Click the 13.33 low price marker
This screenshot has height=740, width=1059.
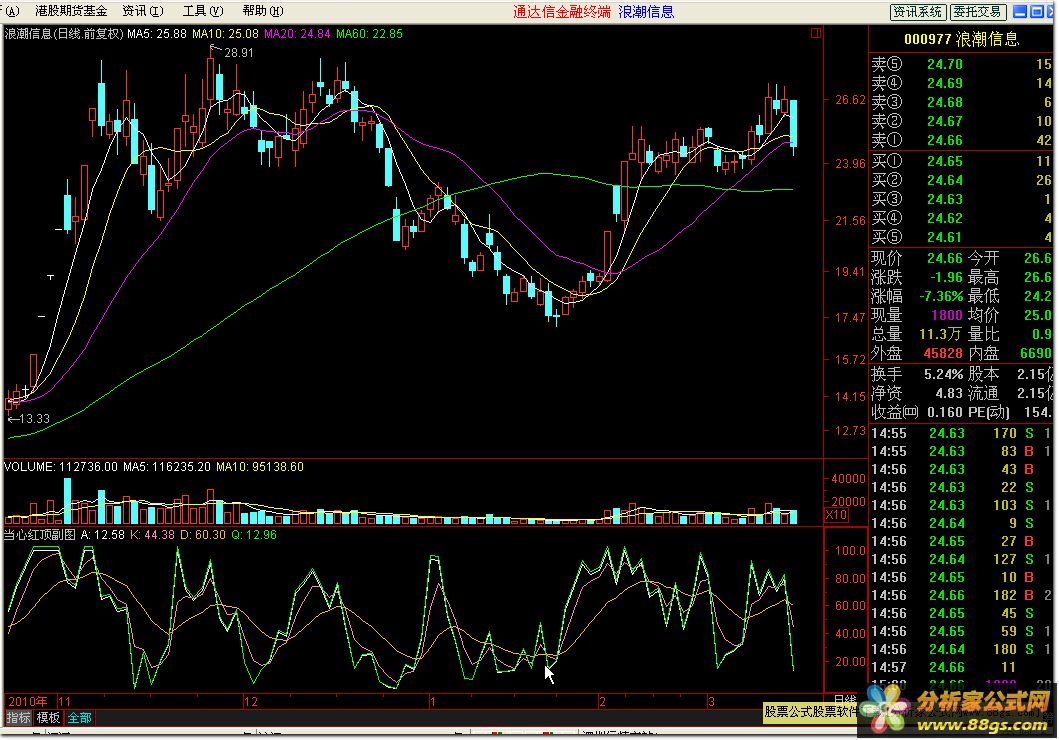coord(34,419)
